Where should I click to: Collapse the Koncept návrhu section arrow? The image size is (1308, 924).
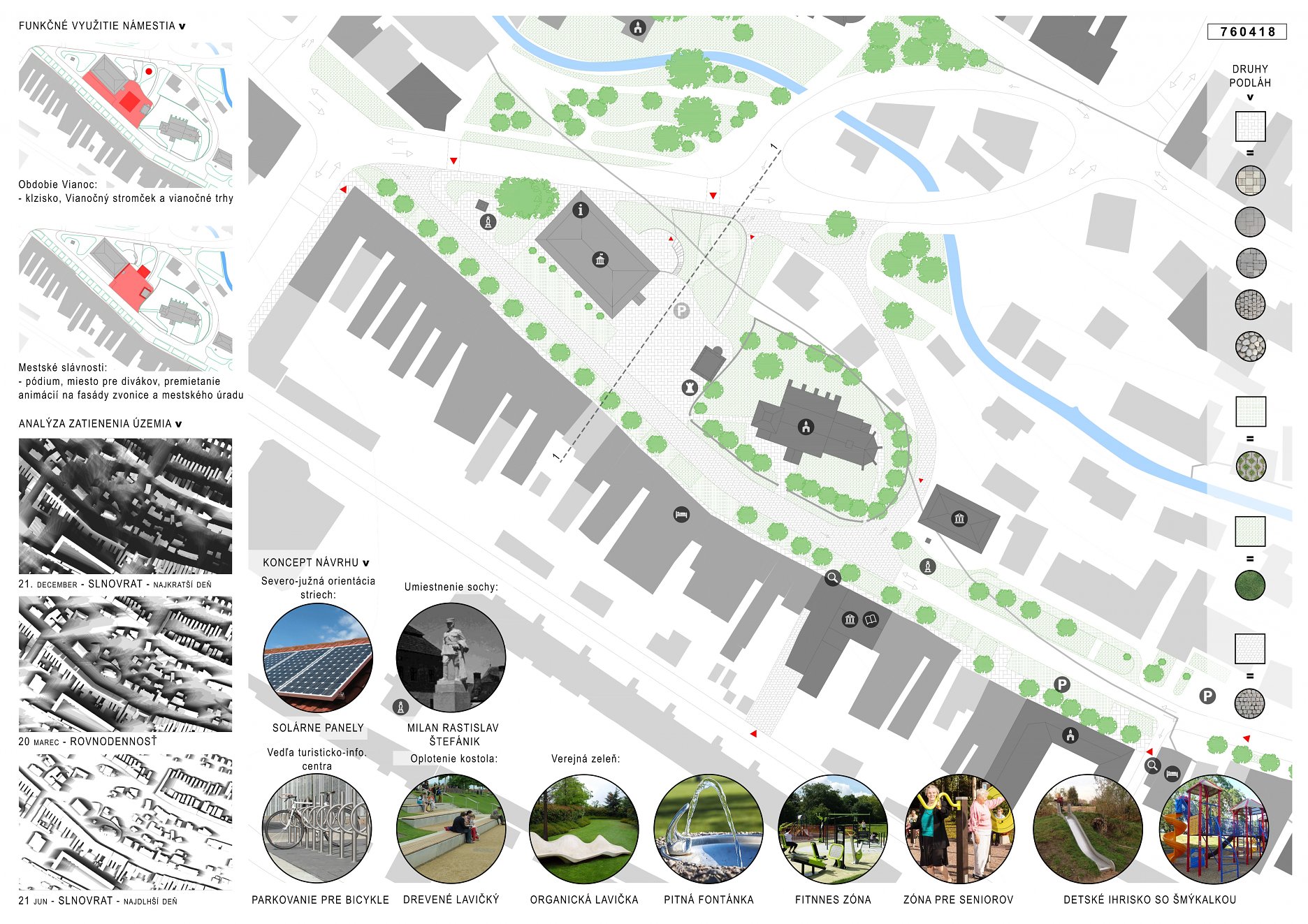(x=366, y=563)
